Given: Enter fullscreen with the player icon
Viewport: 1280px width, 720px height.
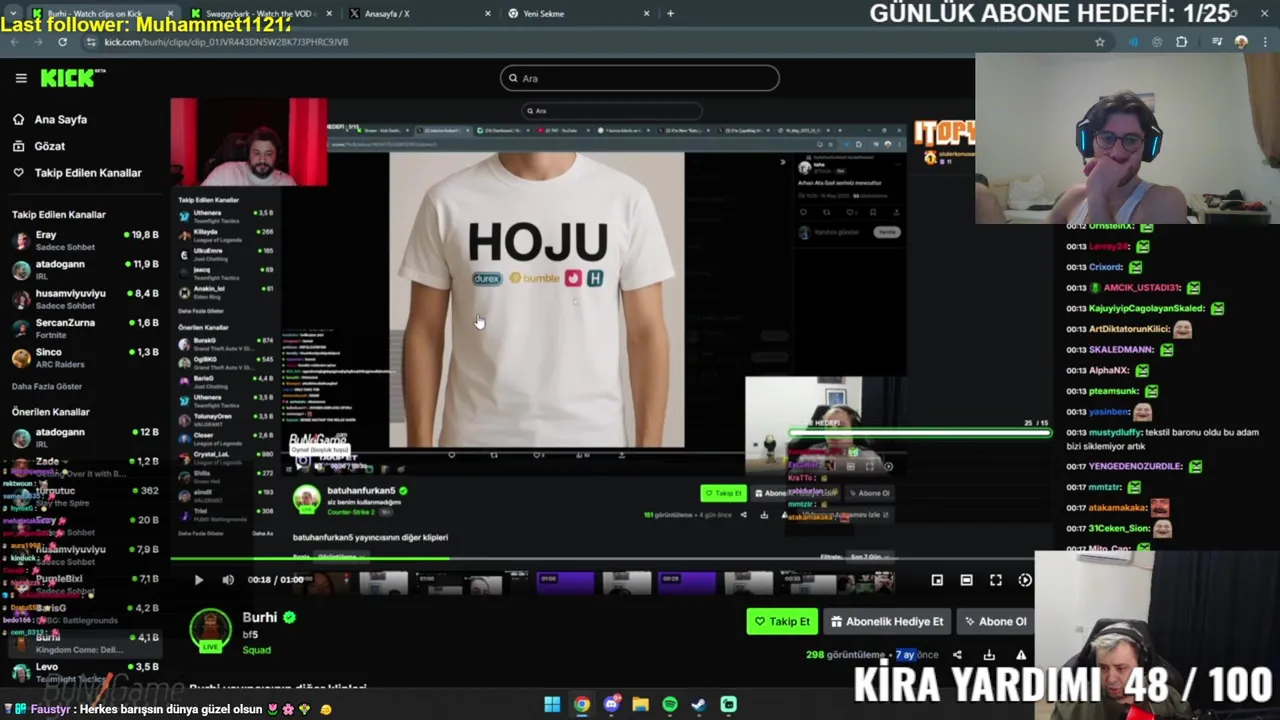Looking at the screenshot, I should click(x=996, y=580).
